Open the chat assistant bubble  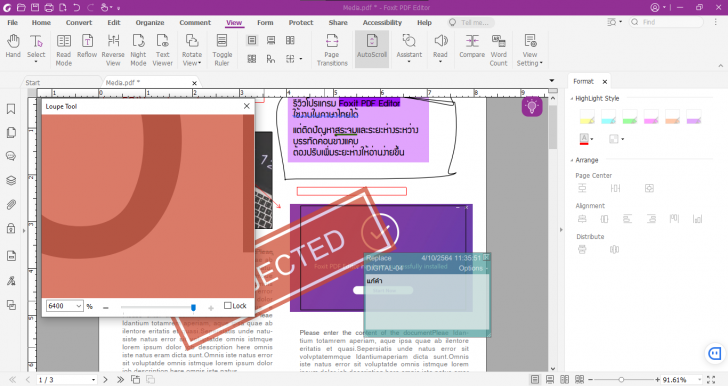click(714, 354)
